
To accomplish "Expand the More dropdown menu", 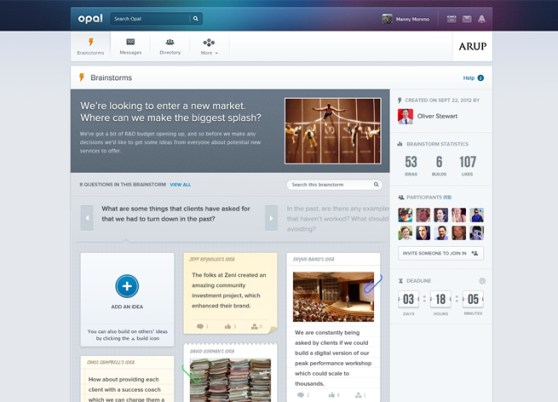I will point(209,46).
